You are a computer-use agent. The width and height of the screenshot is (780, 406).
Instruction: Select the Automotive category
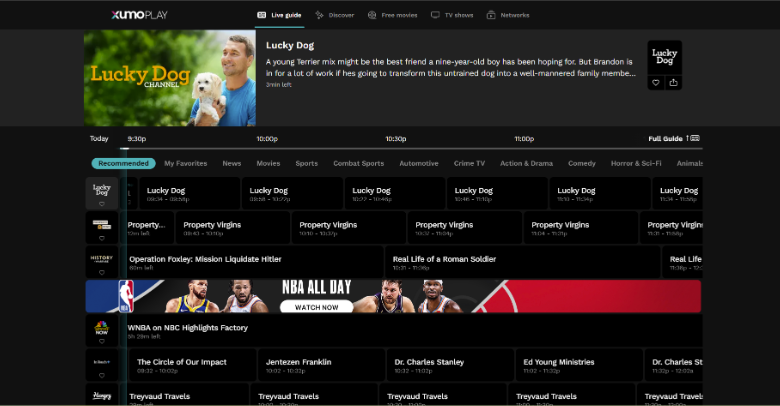[x=419, y=163]
